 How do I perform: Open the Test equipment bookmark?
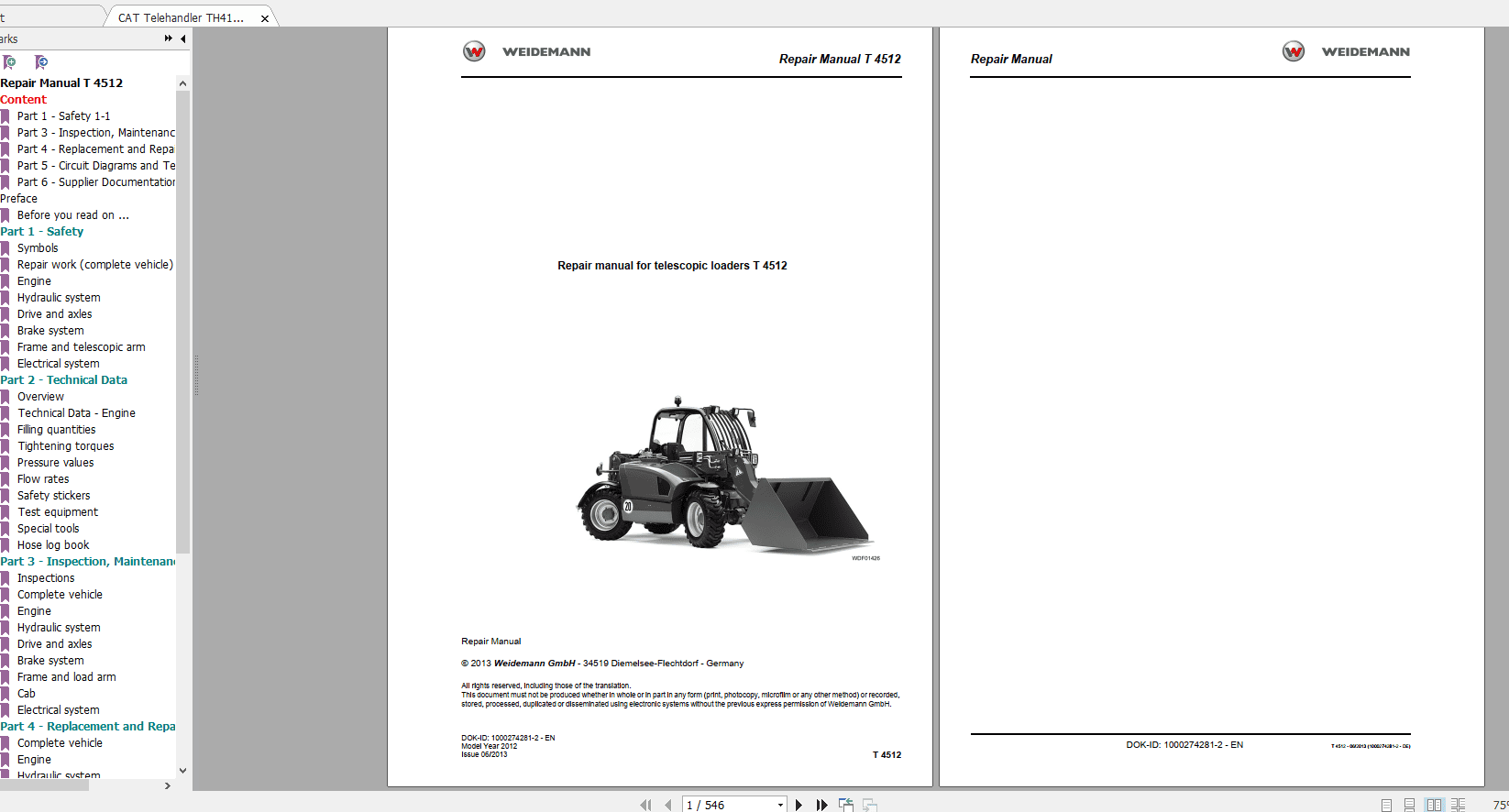58,511
